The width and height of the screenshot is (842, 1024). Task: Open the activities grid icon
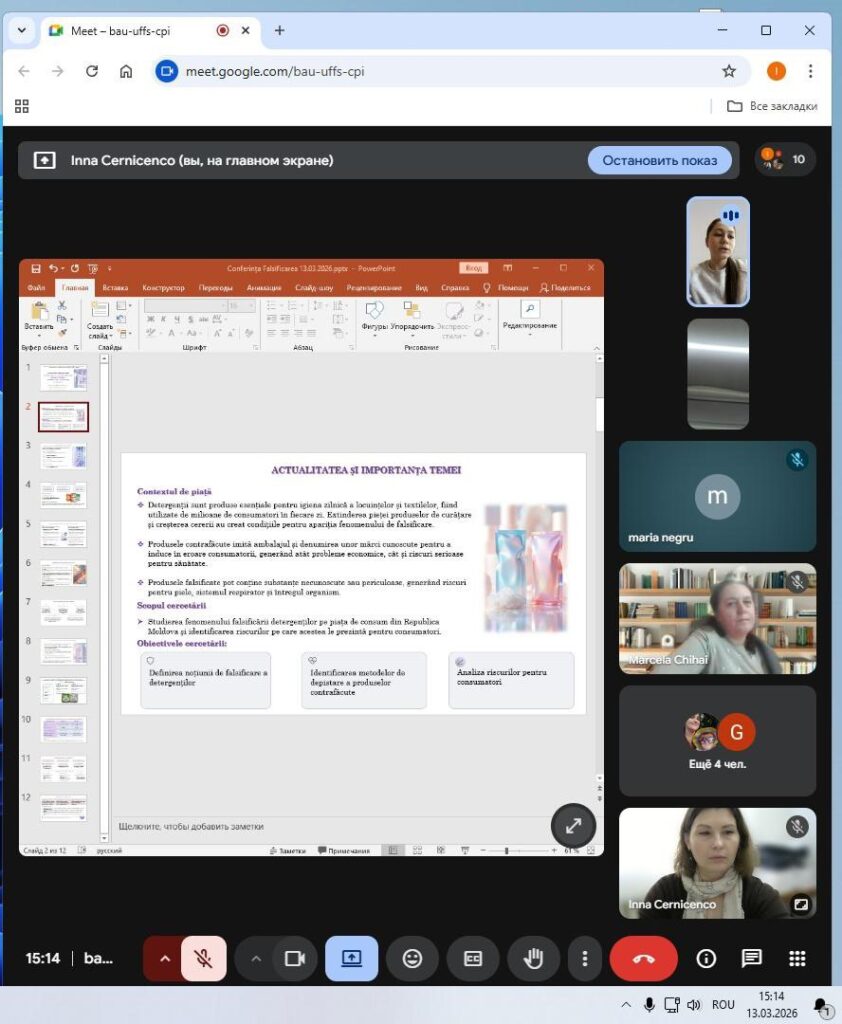pyautogui.click(x=797, y=958)
